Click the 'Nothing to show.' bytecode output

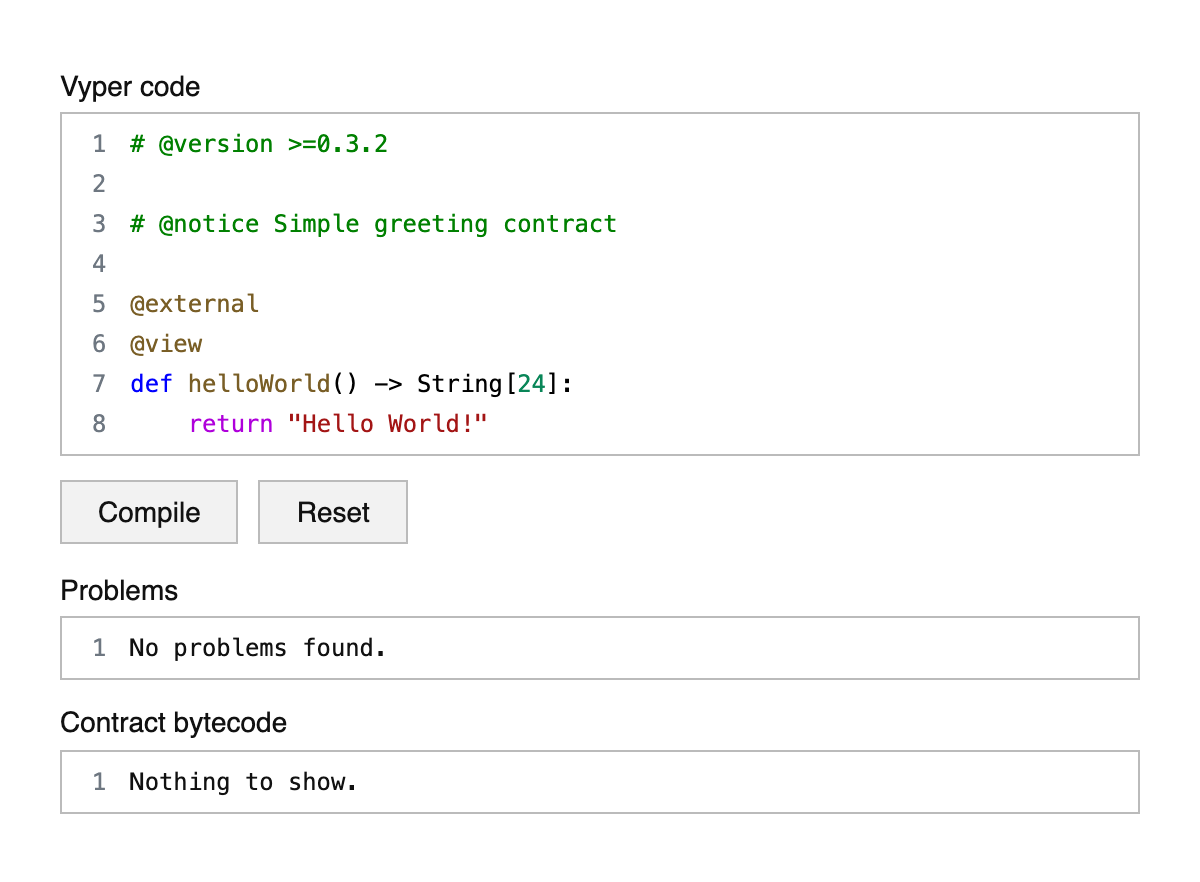tap(243, 782)
